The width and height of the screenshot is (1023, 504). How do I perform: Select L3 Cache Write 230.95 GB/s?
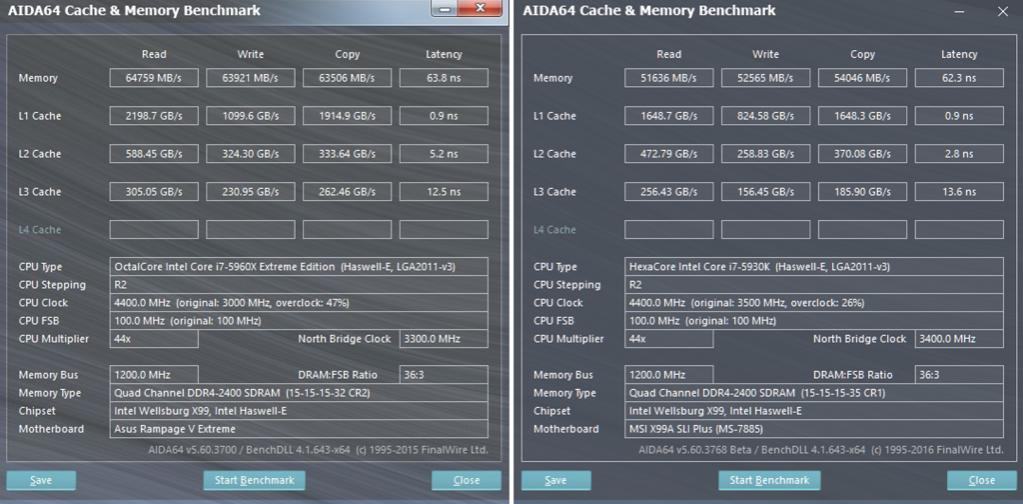251,192
